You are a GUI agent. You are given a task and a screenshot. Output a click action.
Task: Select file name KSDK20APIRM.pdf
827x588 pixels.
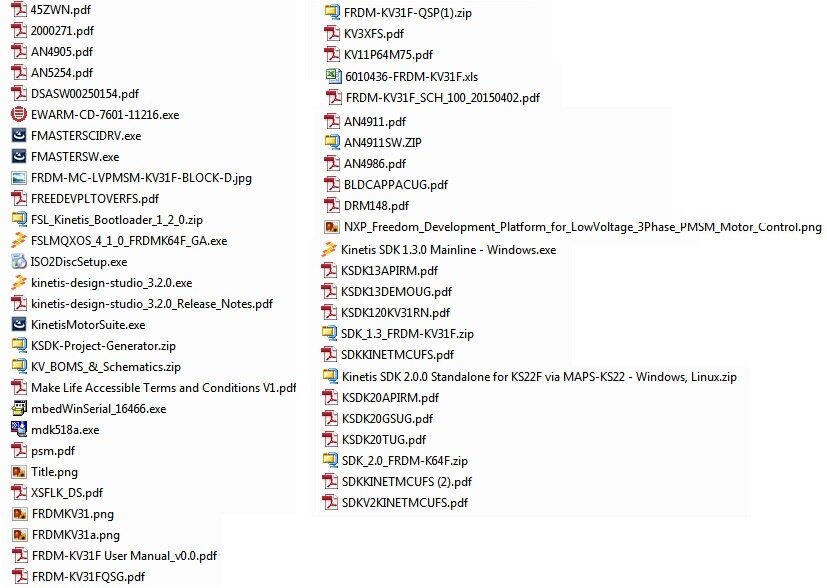point(391,398)
